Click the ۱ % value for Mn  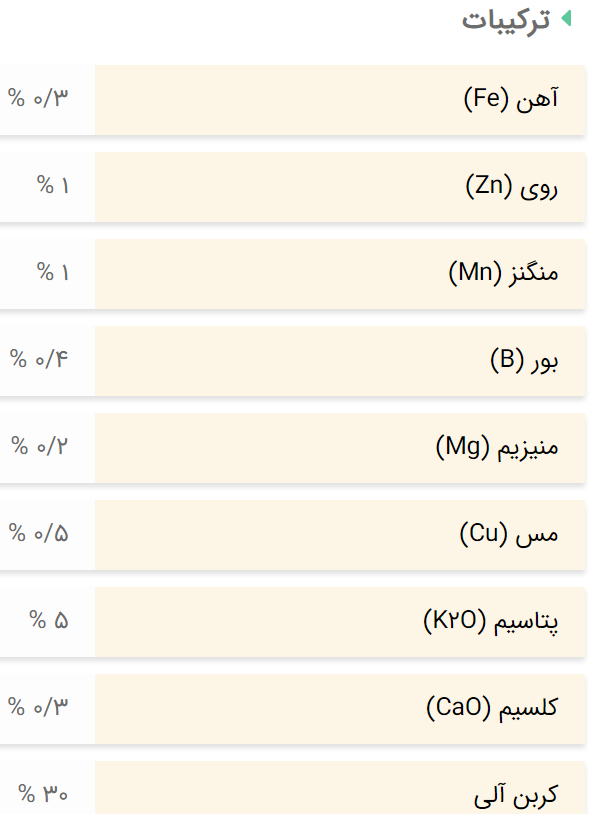(x=52, y=272)
